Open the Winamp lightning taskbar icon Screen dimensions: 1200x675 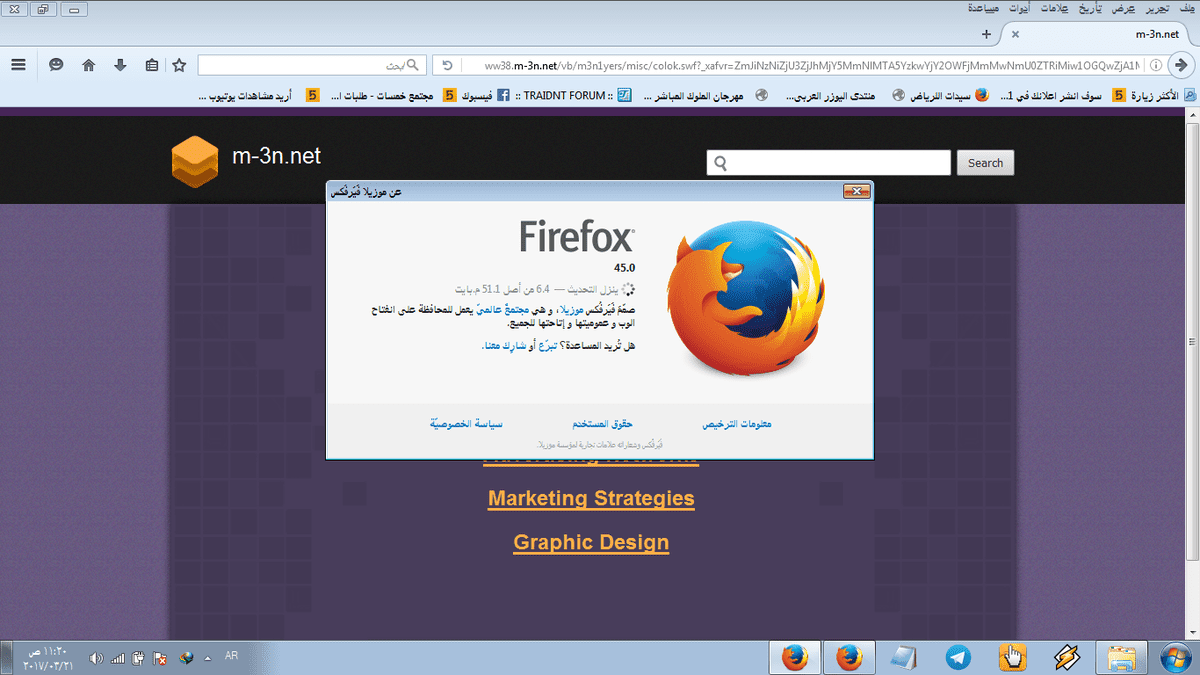point(1067,657)
